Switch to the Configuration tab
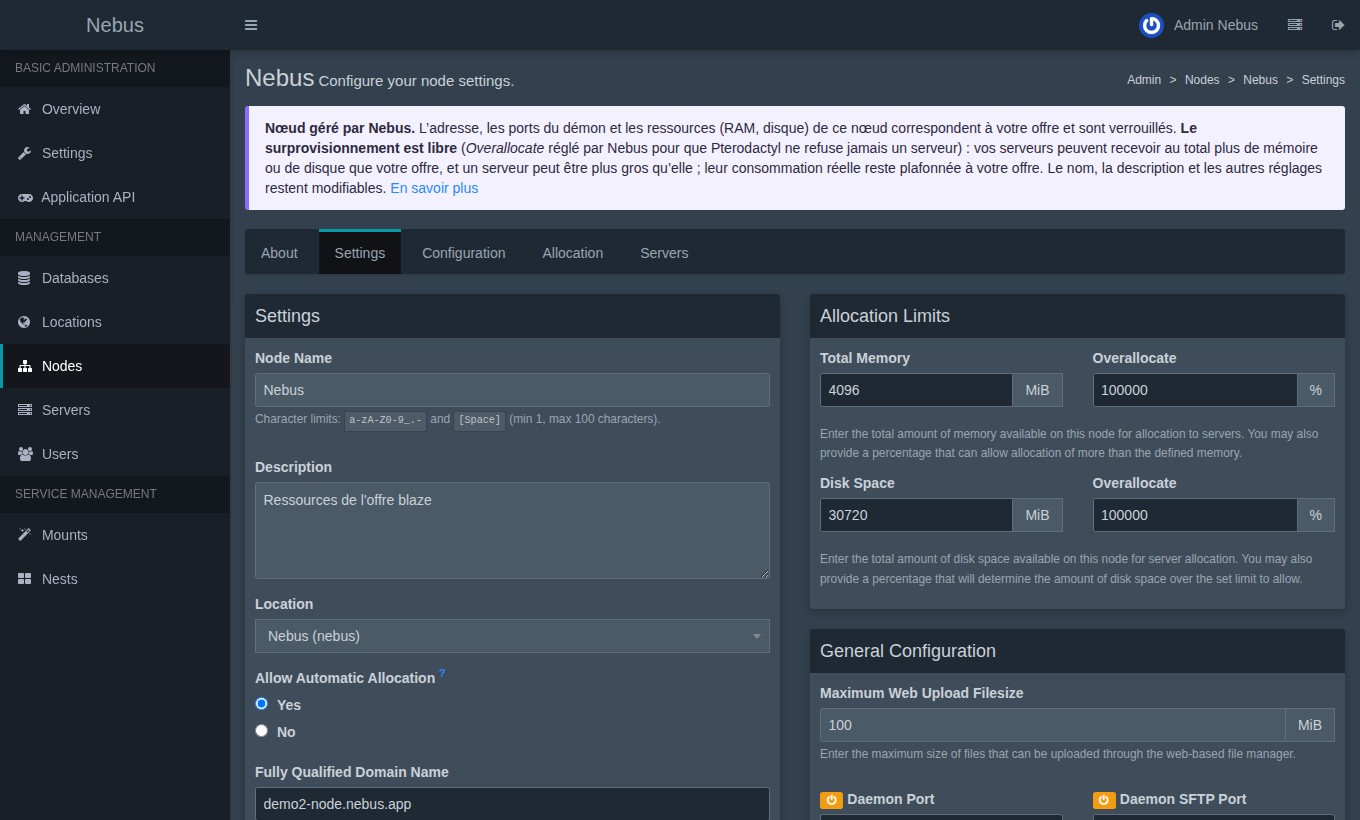This screenshot has height=820, width=1360. click(464, 253)
